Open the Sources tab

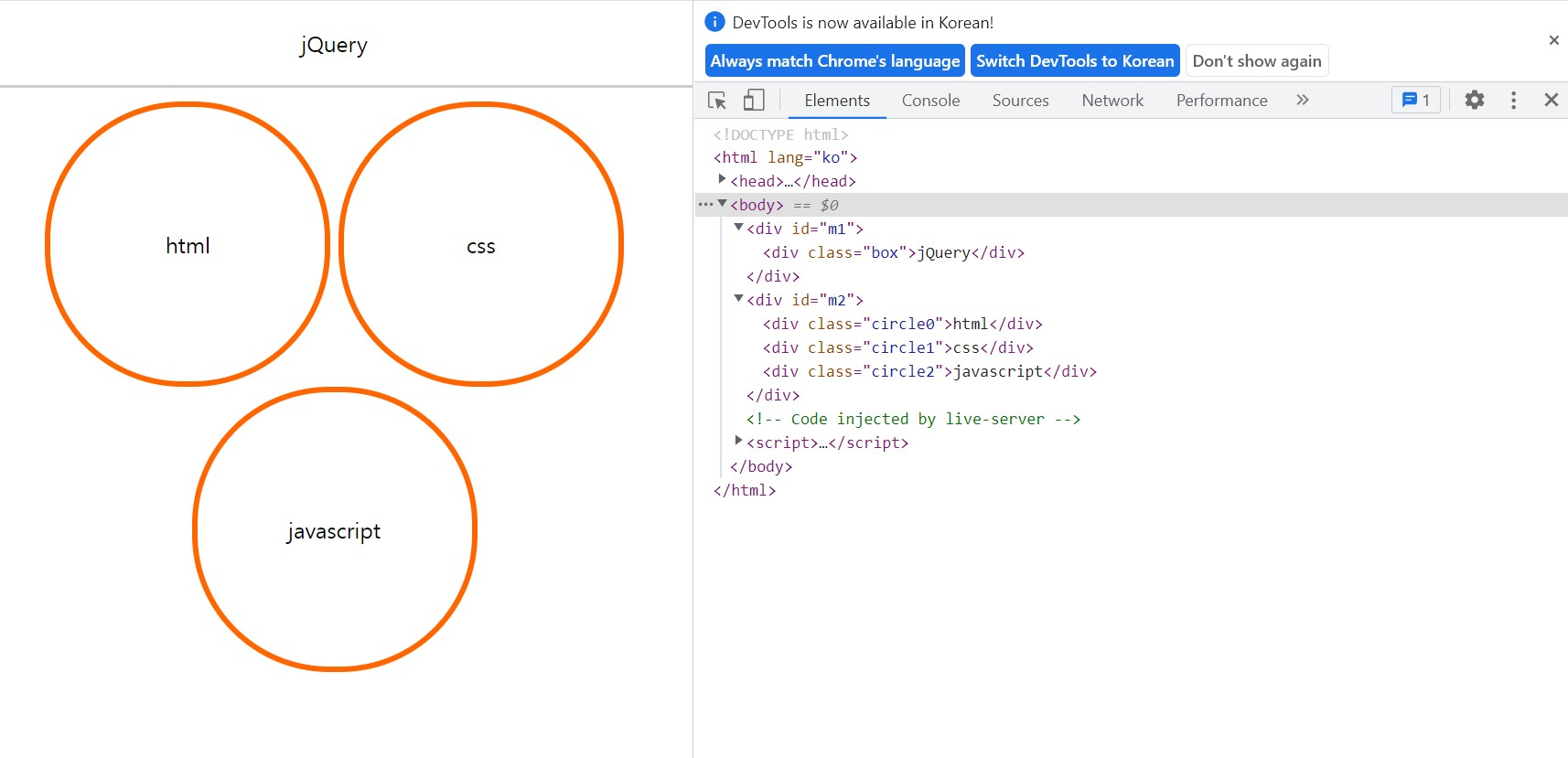(x=1020, y=101)
